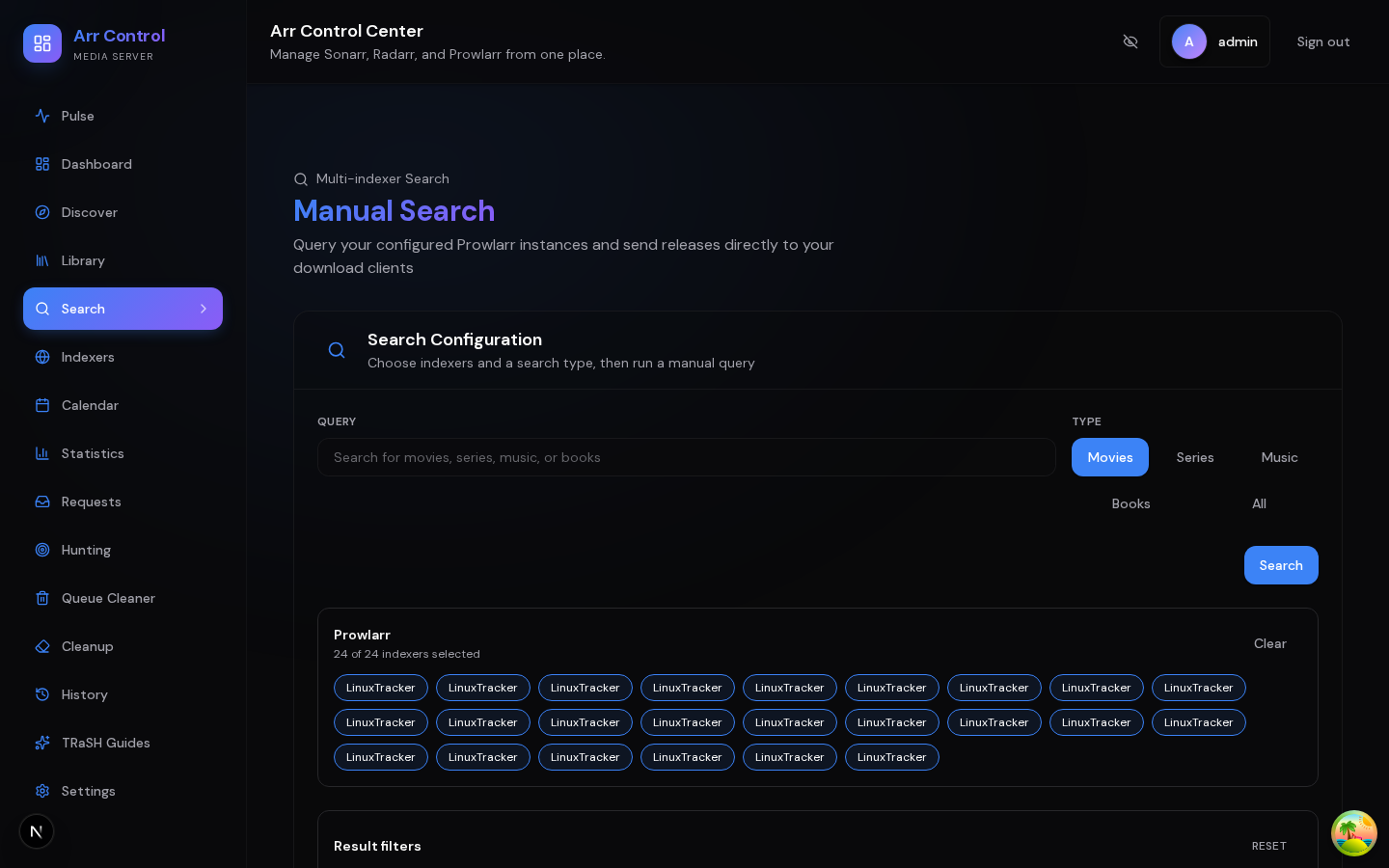
Task: Click "24 of 24 indexers selected" text
Action: click(407, 654)
